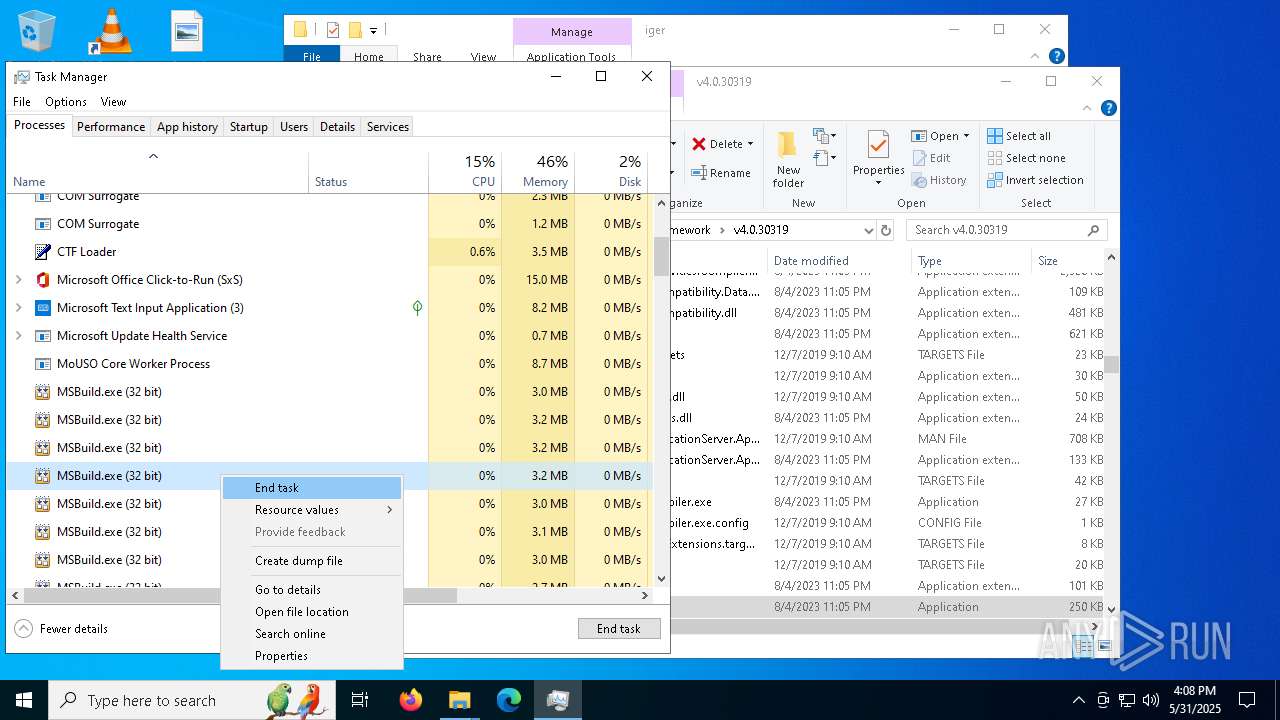
Task: Switch to the App history tab
Action: (187, 127)
